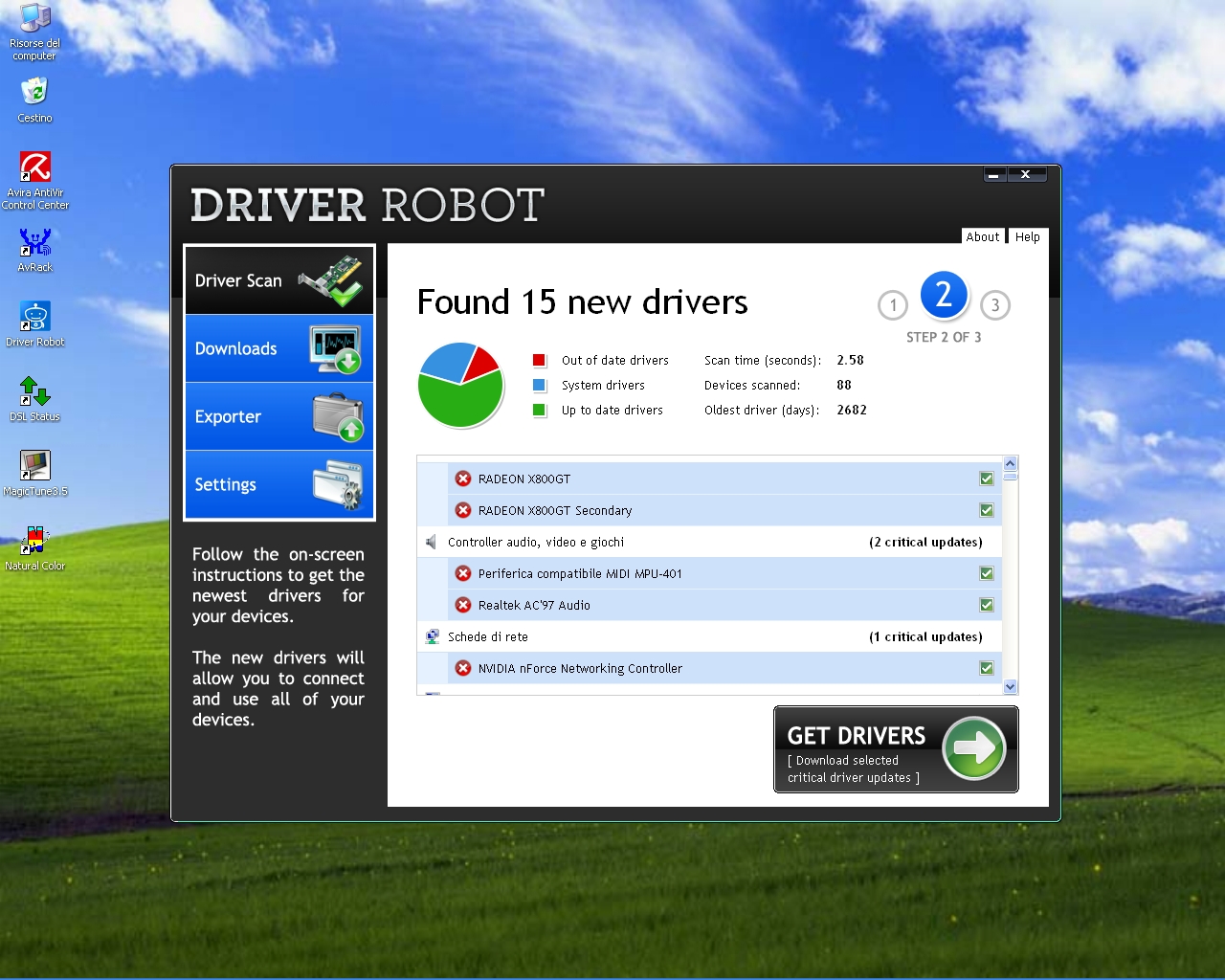Image resolution: width=1225 pixels, height=980 pixels.
Task: Open the Cestino recycle bin icon
Action: pyautogui.click(x=34, y=100)
